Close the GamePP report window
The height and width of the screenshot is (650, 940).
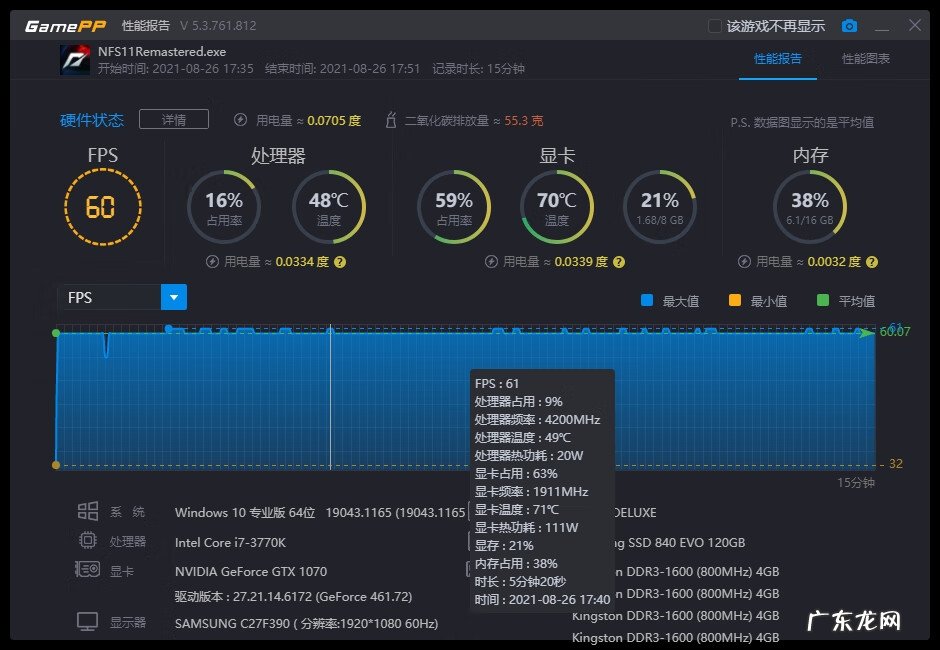(915, 25)
